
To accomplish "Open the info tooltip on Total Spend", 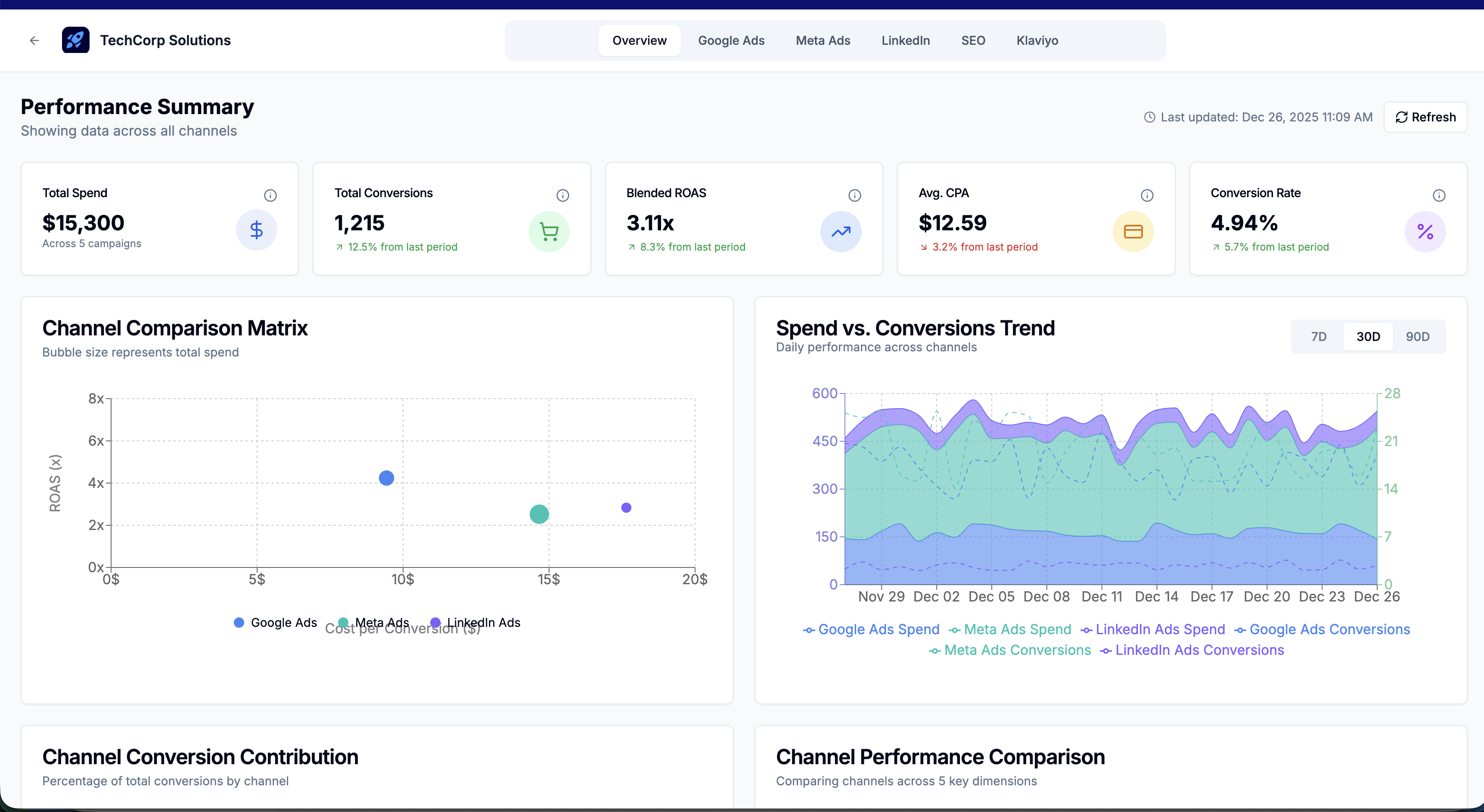I will [x=271, y=195].
